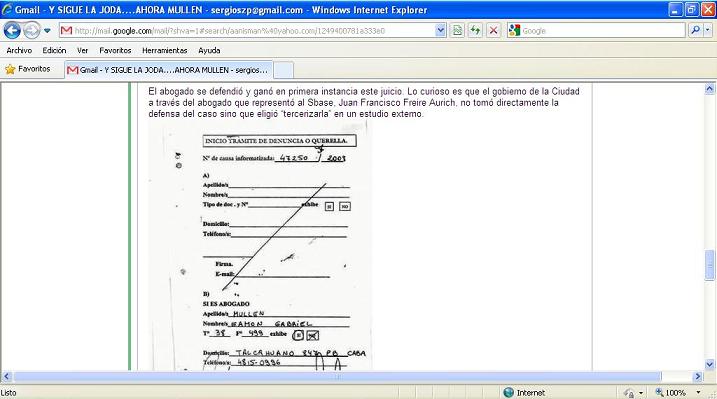Viewport: 717px width, 399px height.
Task: Click the Favoritos star button
Action: (27, 69)
